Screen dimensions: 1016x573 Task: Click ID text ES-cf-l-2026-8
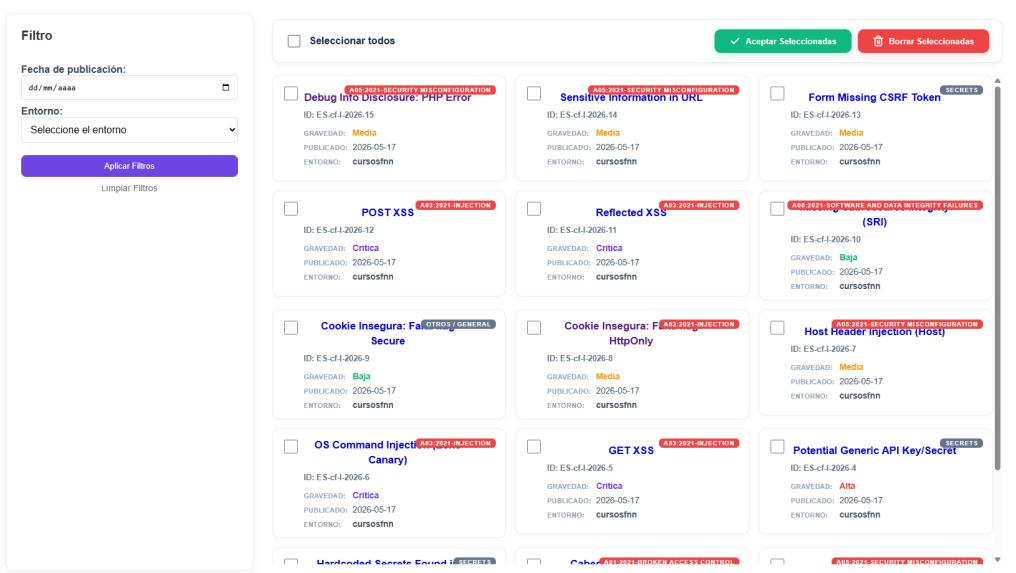tap(579, 358)
